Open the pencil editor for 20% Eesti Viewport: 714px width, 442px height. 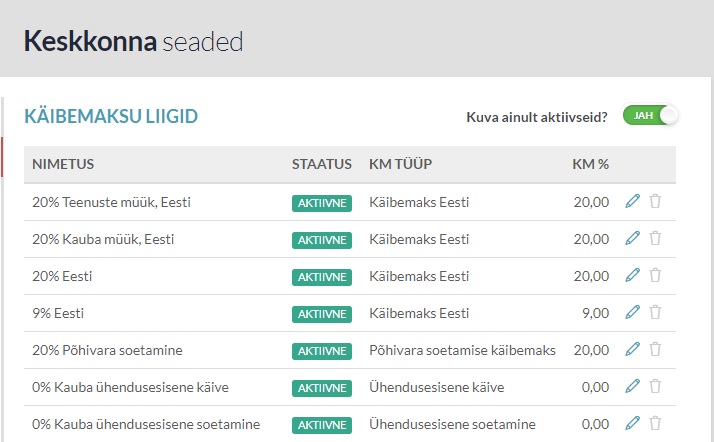(632, 275)
